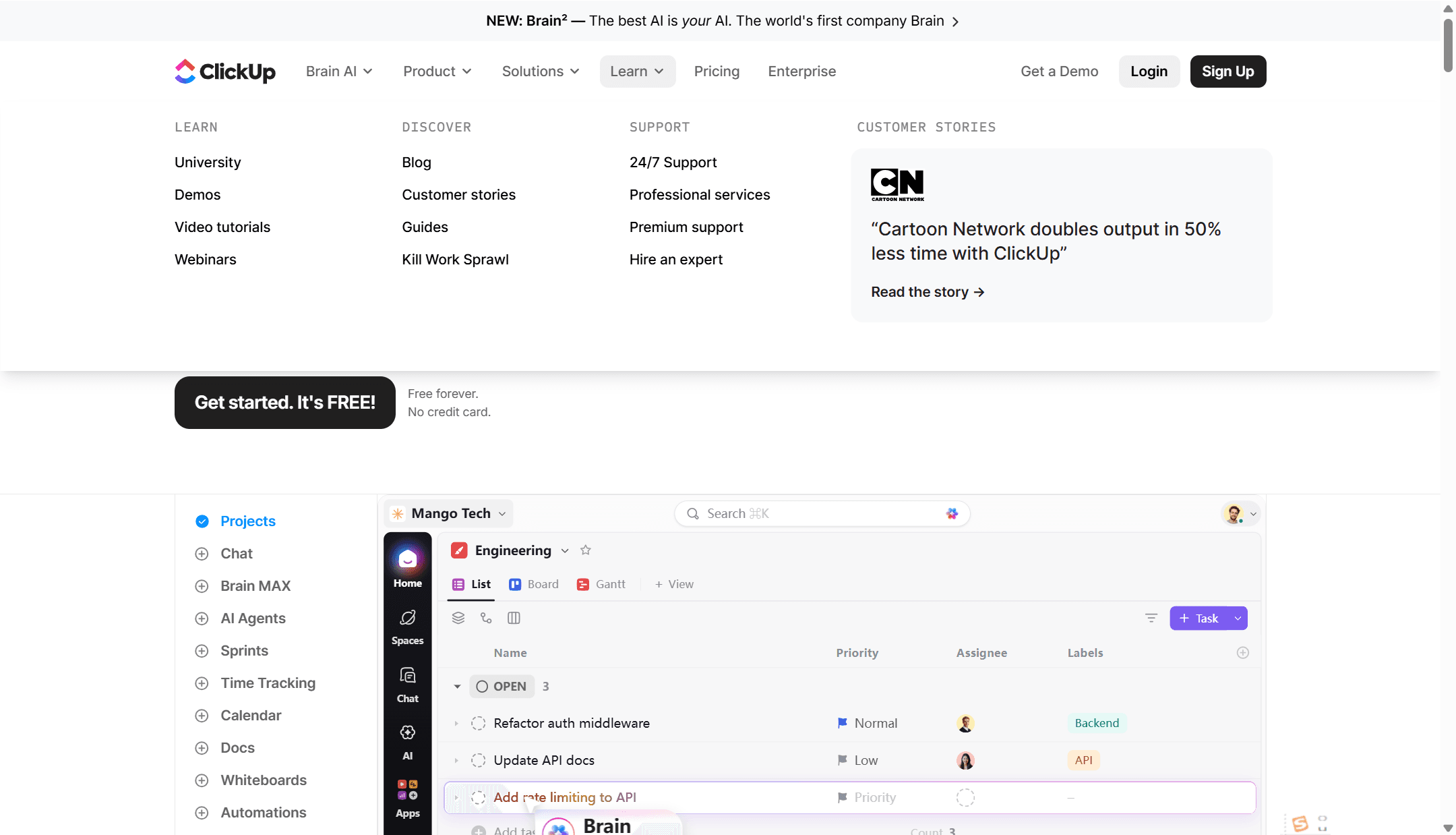The height and width of the screenshot is (835, 1456).
Task: Toggle the AI Agents plus circle
Action: (x=202, y=618)
